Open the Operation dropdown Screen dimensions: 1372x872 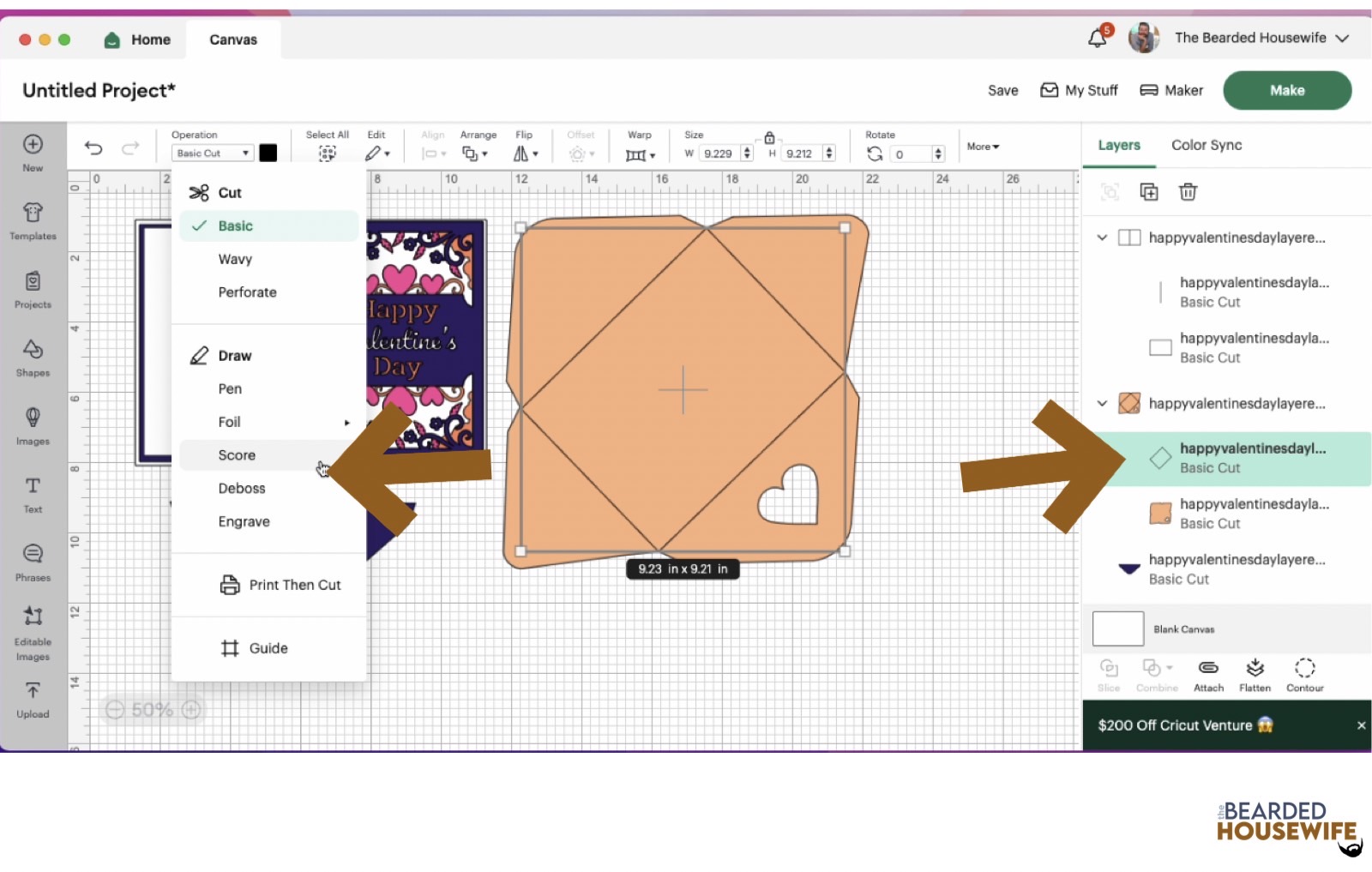tap(213, 153)
